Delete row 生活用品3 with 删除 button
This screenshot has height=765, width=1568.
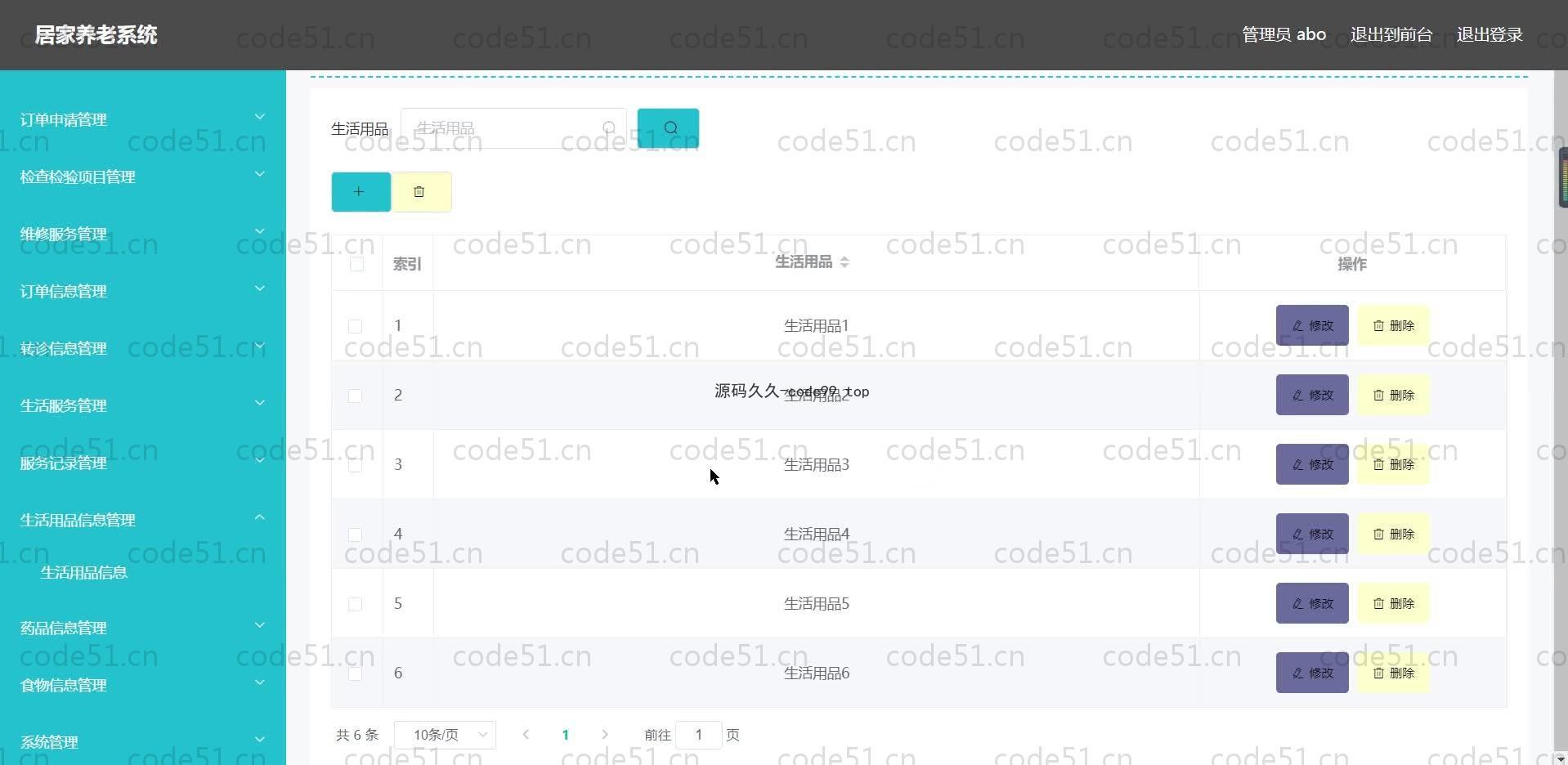[x=1393, y=464]
